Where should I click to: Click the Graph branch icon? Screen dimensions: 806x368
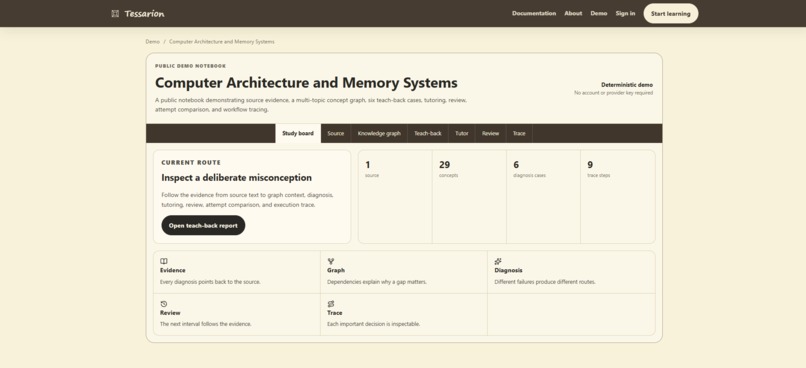(331, 261)
